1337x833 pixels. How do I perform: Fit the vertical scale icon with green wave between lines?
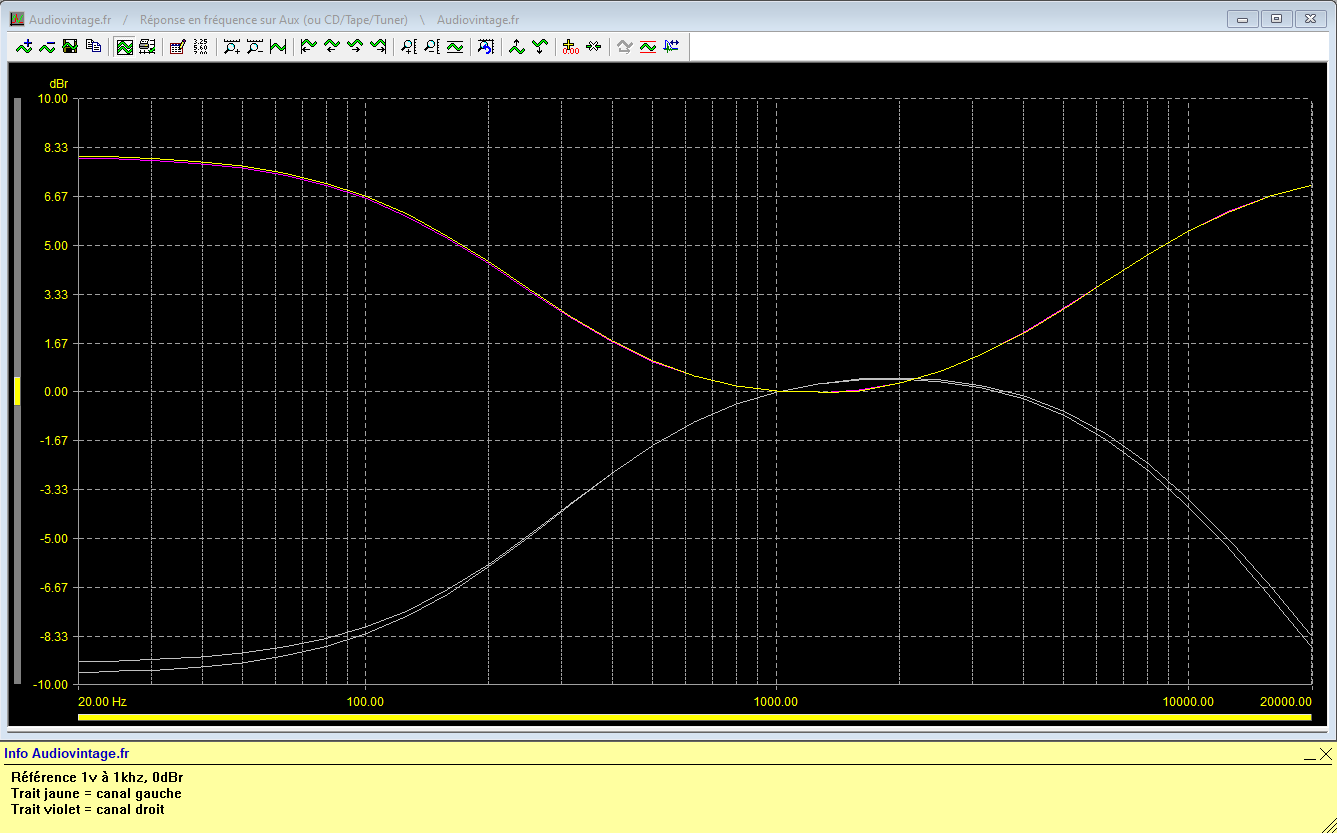click(x=454, y=46)
